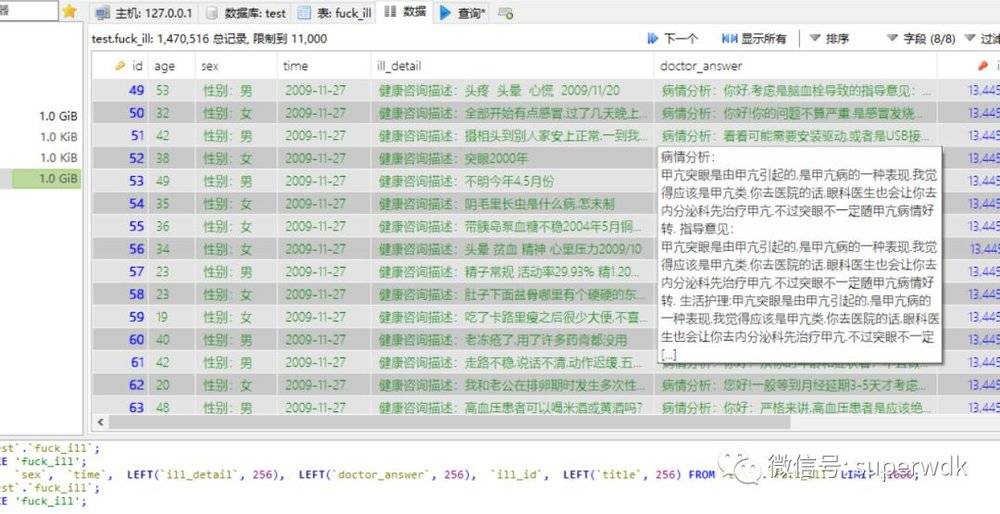Select the 数据 tab
Image resolution: width=1000 pixels, height=514 pixels.
406,12
